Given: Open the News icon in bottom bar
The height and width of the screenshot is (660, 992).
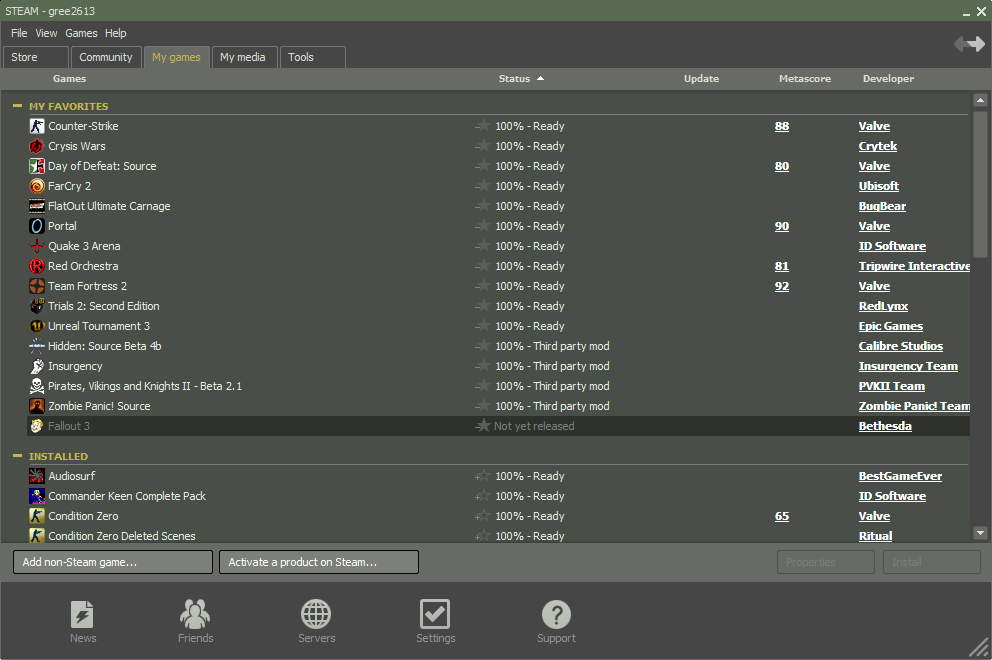Looking at the screenshot, I should 83,615.
